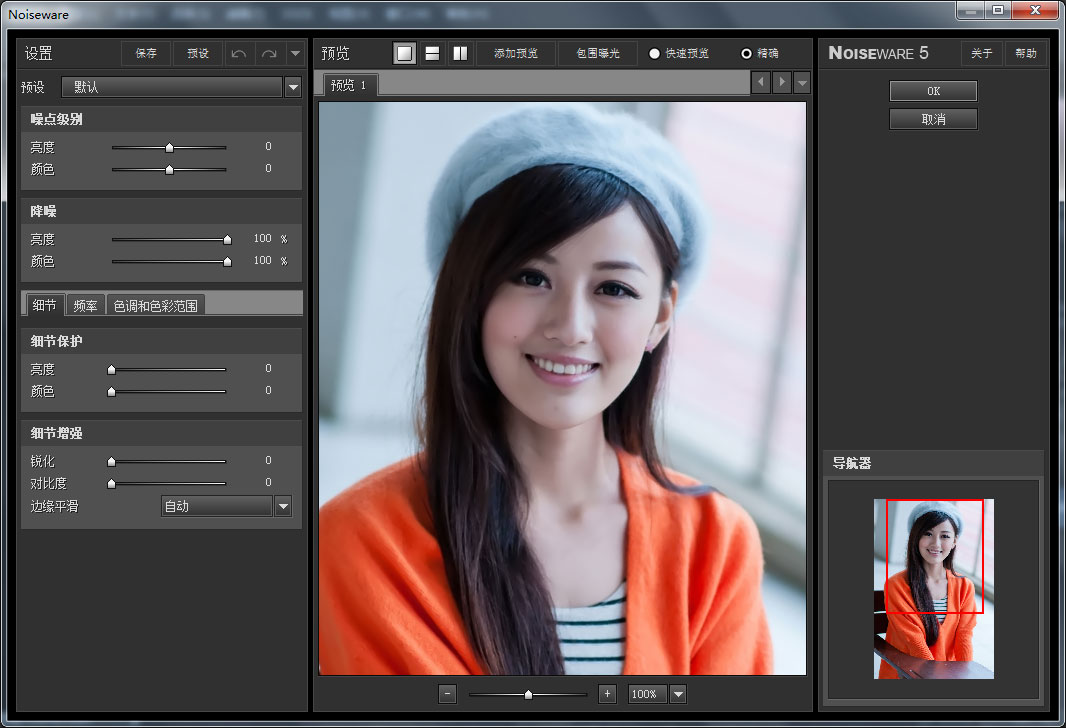Click the redo arrow icon in settings
Image resolution: width=1066 pixels, height=728 pixels.
(x=269, y=54)
